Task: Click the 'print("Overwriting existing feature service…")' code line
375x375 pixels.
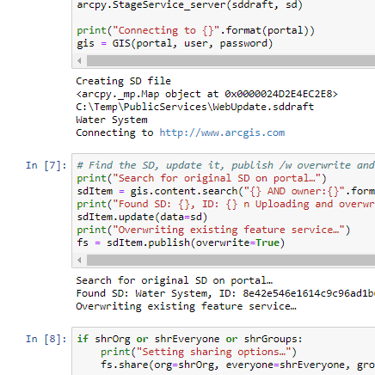Action: [213, 230]
